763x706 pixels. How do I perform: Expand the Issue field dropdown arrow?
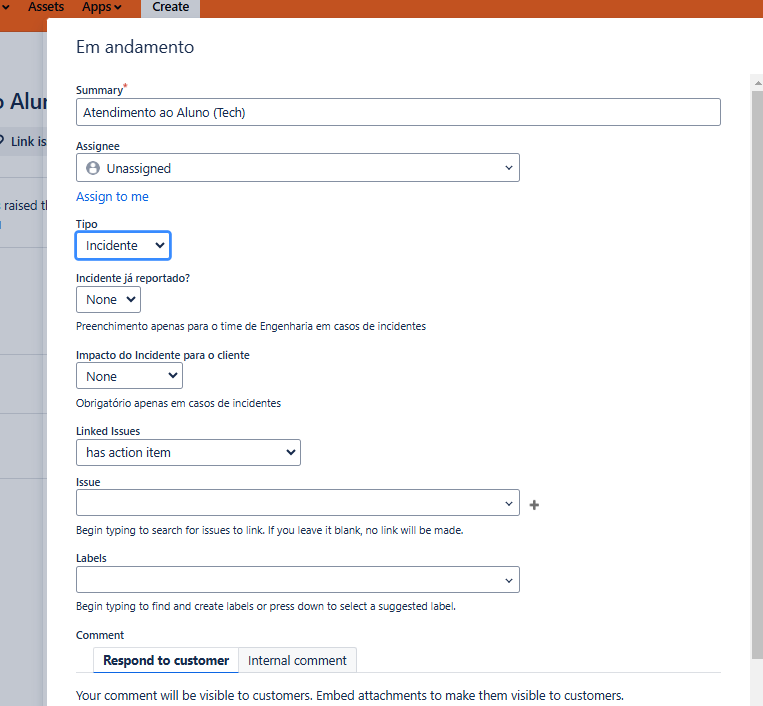(509, 504)
